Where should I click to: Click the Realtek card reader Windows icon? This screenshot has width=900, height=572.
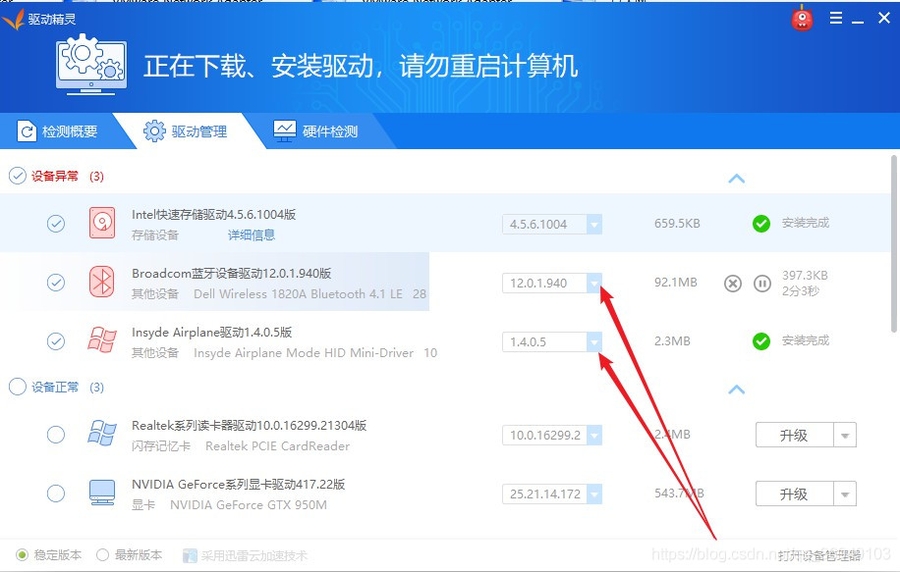102,433
